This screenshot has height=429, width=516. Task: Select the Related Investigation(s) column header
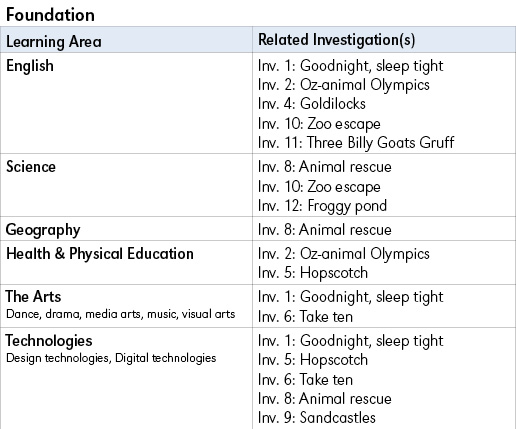tap(337, 40)
